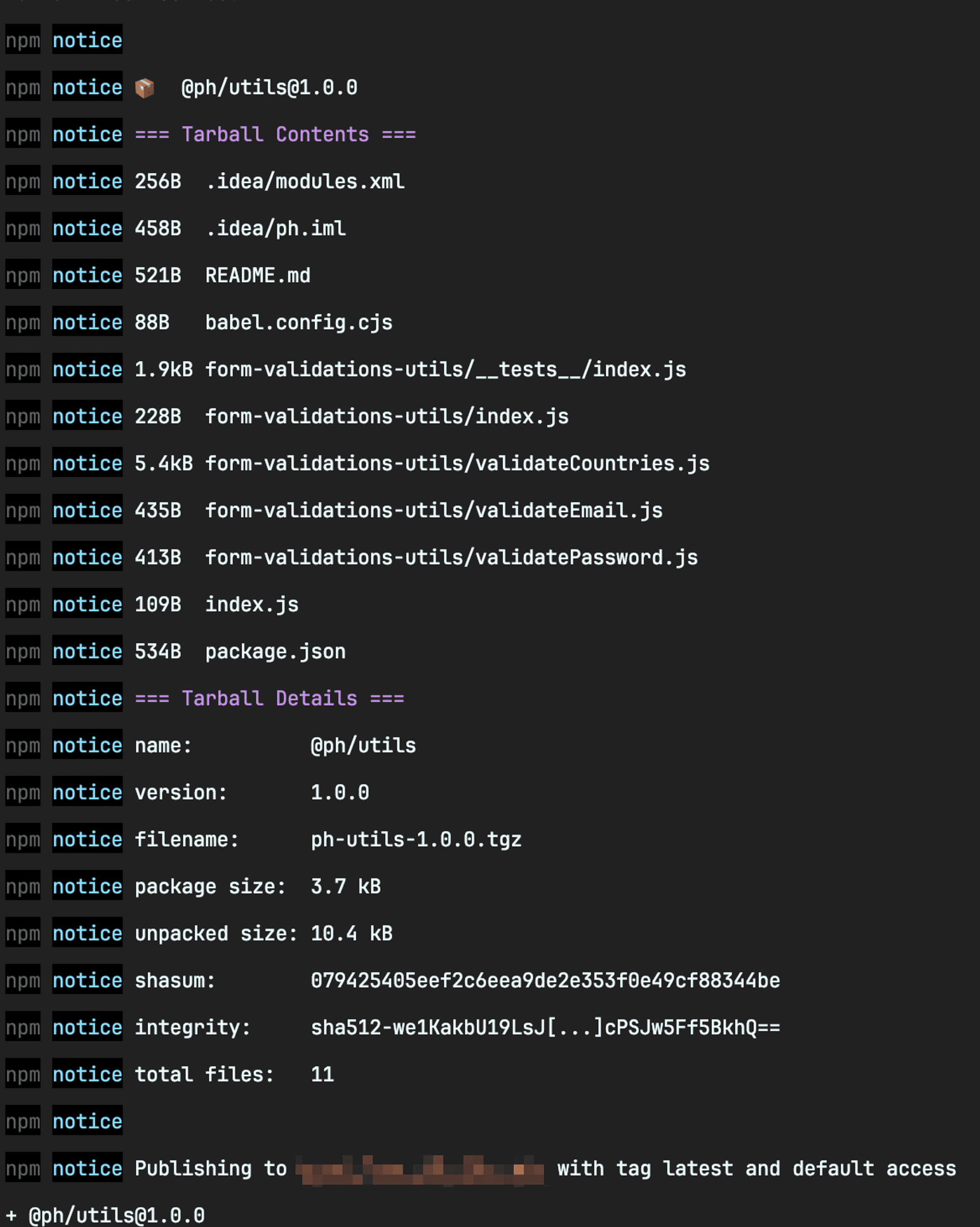Select 'form-validations-utils/__tests__/index.js' path
This screenshot has width=980, height=1227.
[445, 369]
